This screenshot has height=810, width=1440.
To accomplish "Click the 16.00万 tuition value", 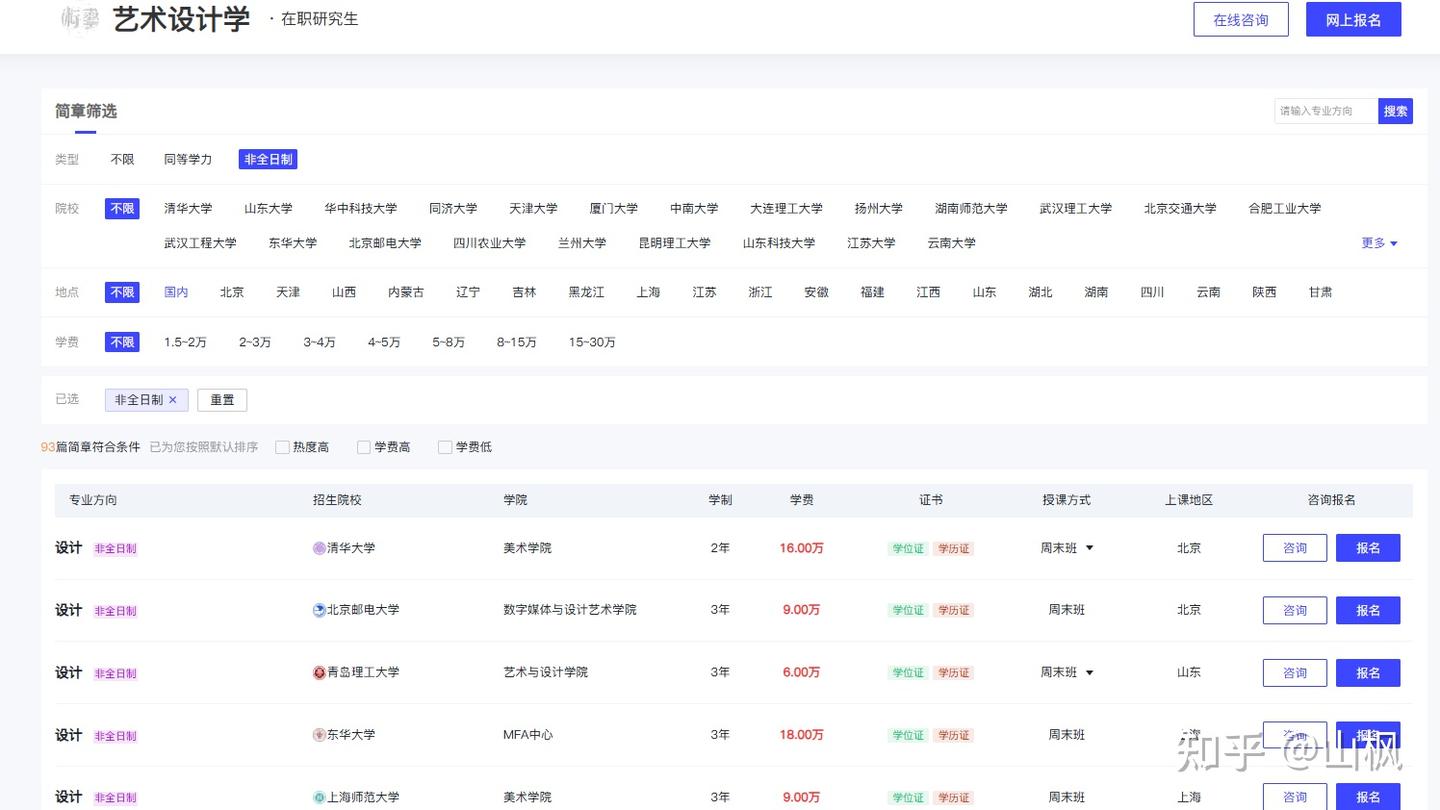I will pyautogui.click(x=801, y=548).
